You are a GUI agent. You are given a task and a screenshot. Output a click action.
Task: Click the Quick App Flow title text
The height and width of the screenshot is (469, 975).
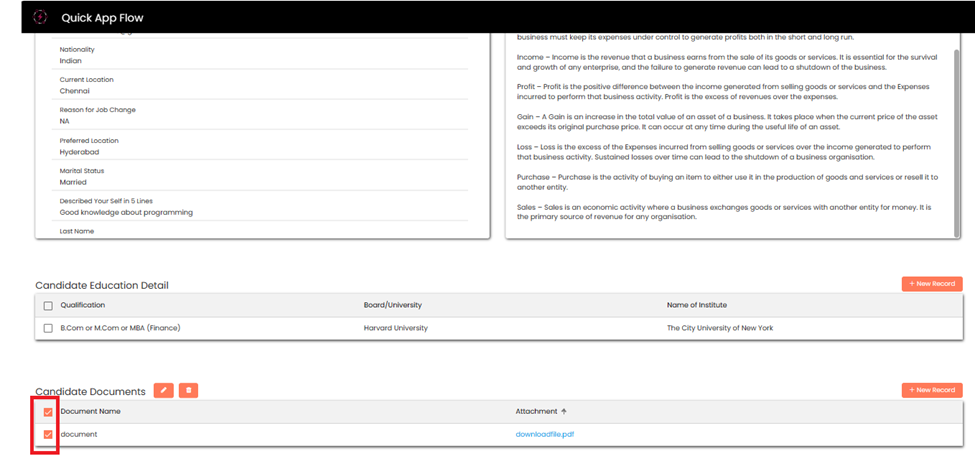tap(103, 18)
